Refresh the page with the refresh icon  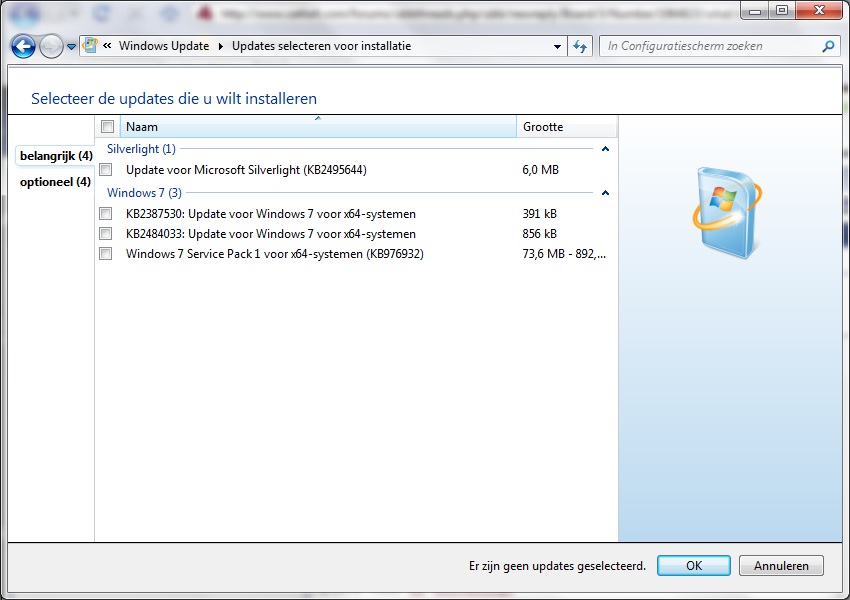pyautogui.click(x=580, y=47)
